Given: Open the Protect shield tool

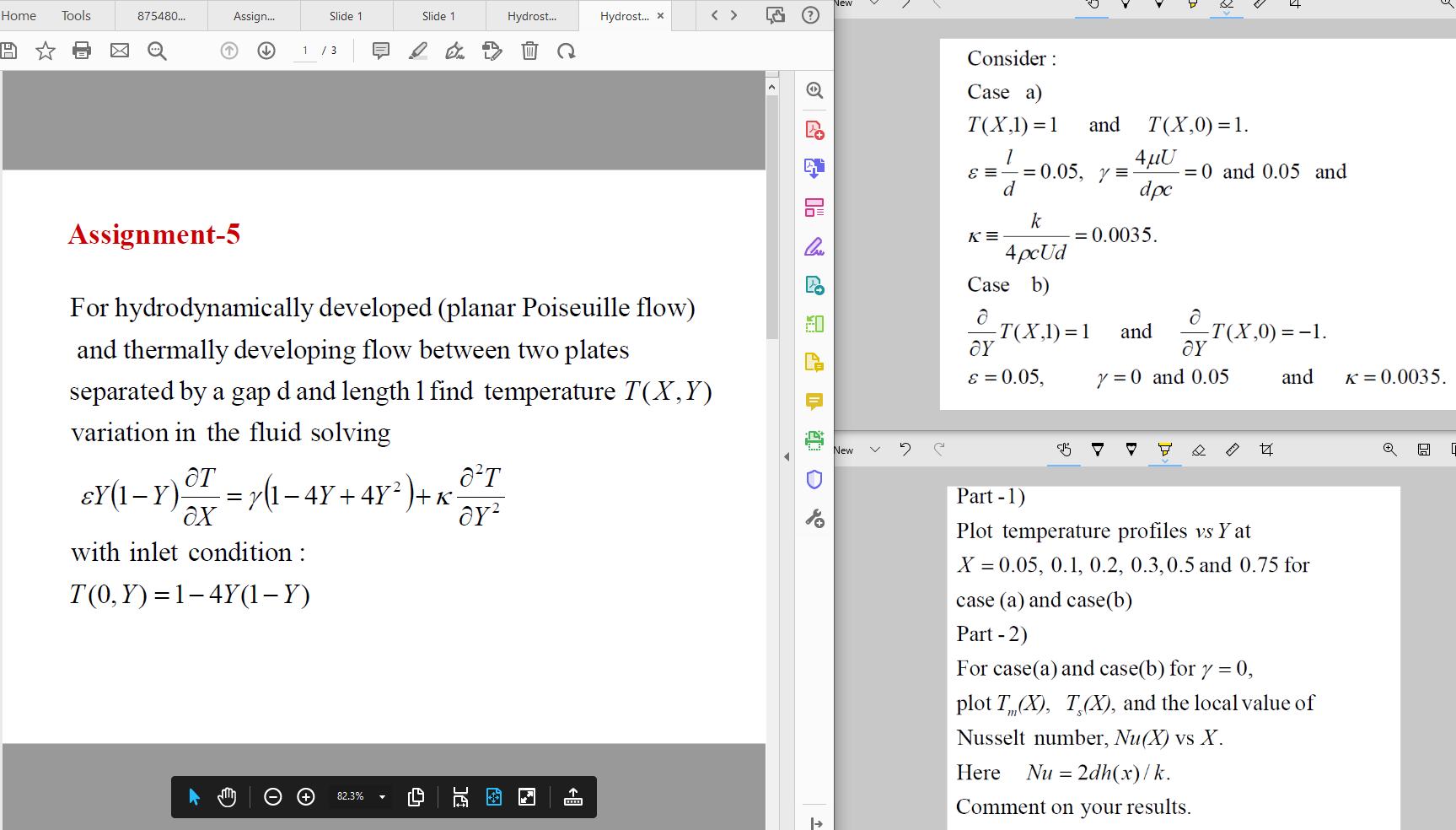Looking at the screenshot, I should point(814,479).
